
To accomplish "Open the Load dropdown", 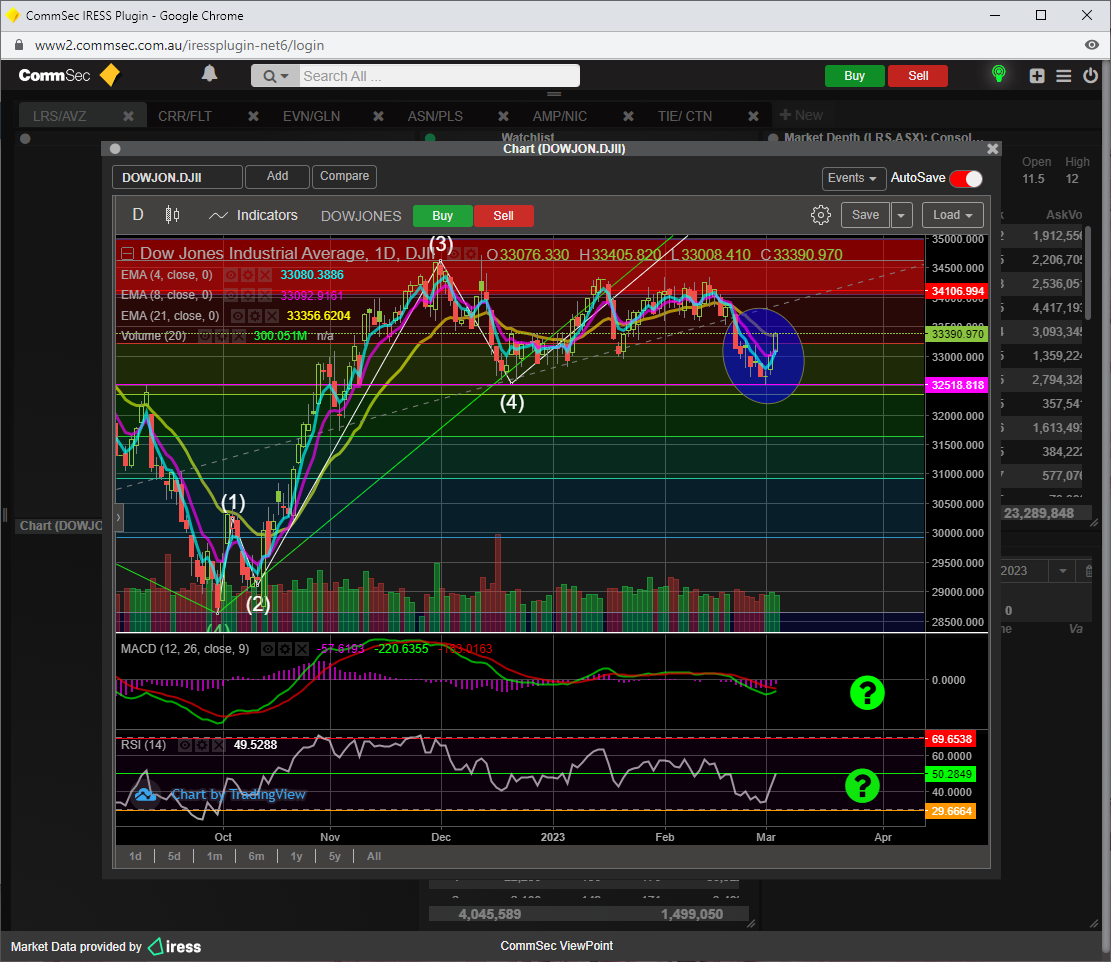I will click(x=952, y=215).
